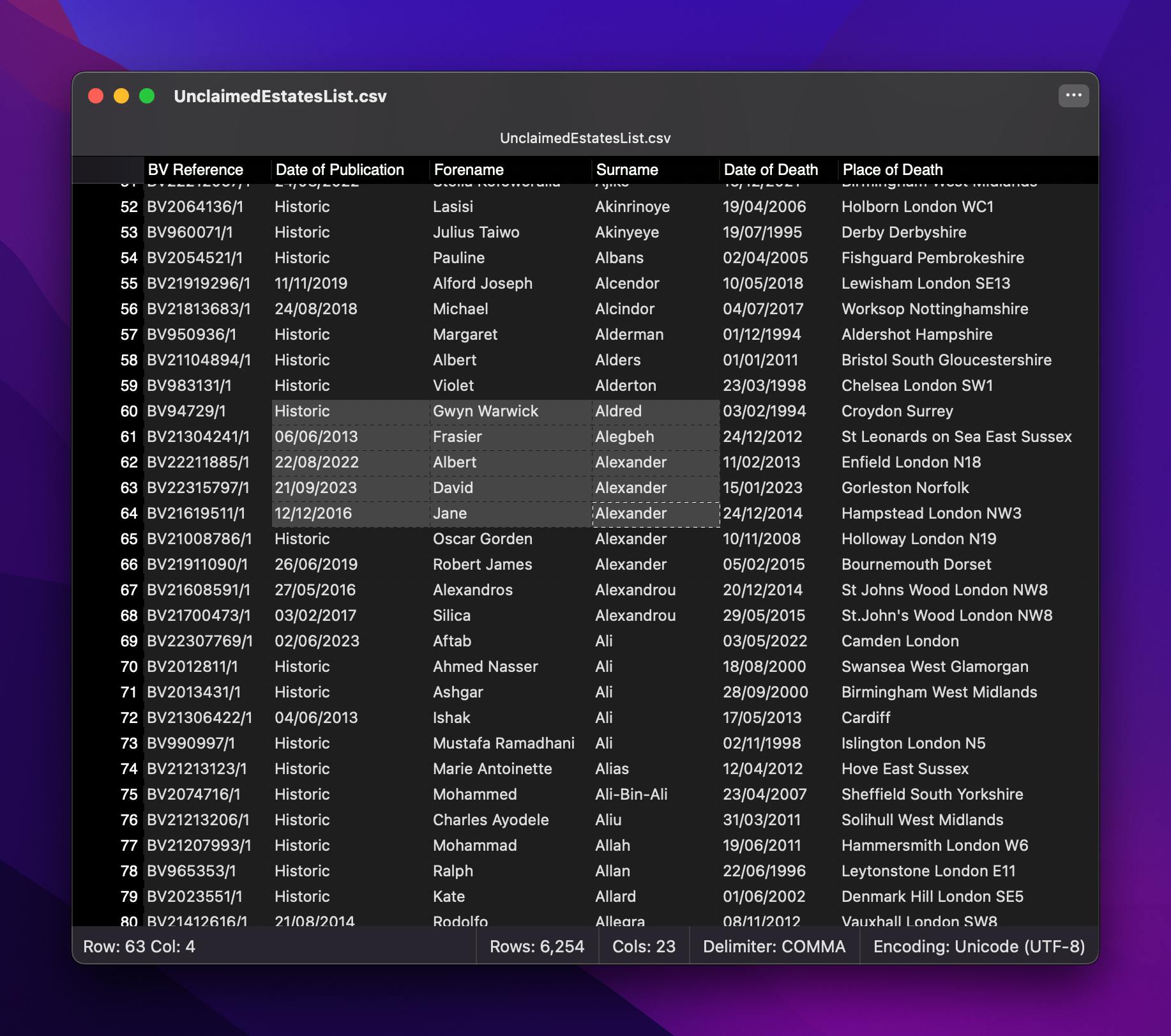Screen dimensions: 1171x1036
Task: Click the Delimiter: COMMA status bar item
Action: coord(774,947)
